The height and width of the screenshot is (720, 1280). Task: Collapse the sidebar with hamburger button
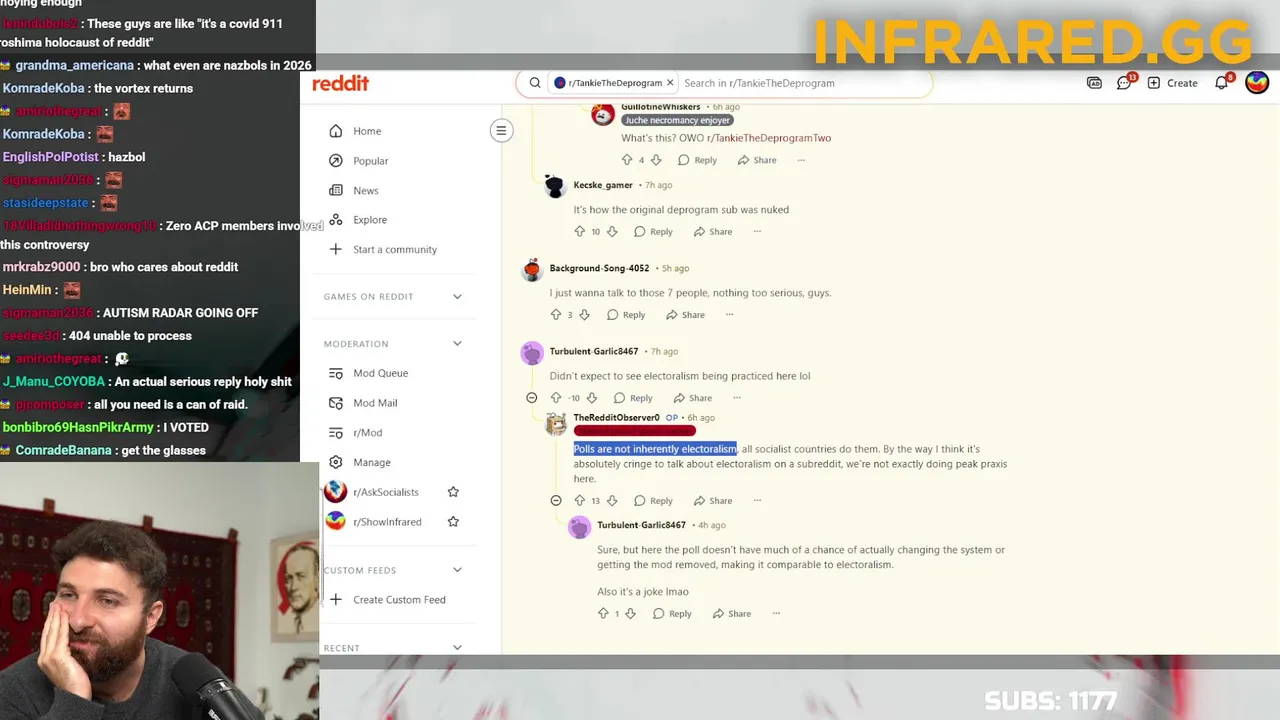coord(501,130)
